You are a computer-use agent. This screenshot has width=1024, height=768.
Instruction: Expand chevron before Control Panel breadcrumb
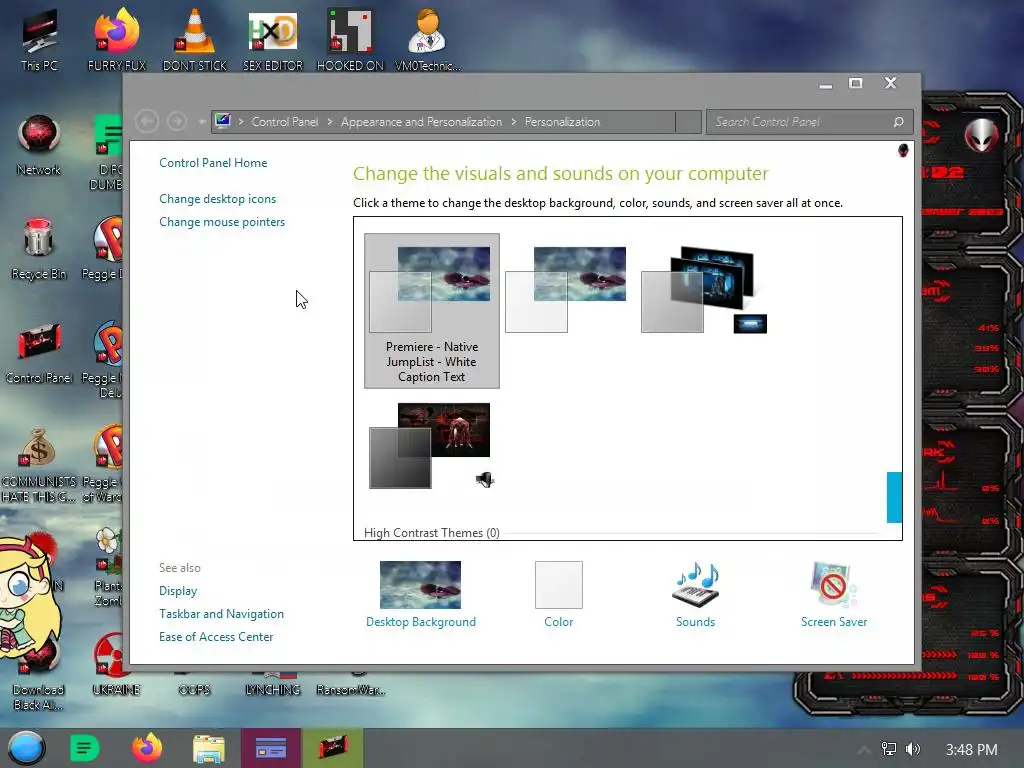pyautogui.click(x=241, y=121)
